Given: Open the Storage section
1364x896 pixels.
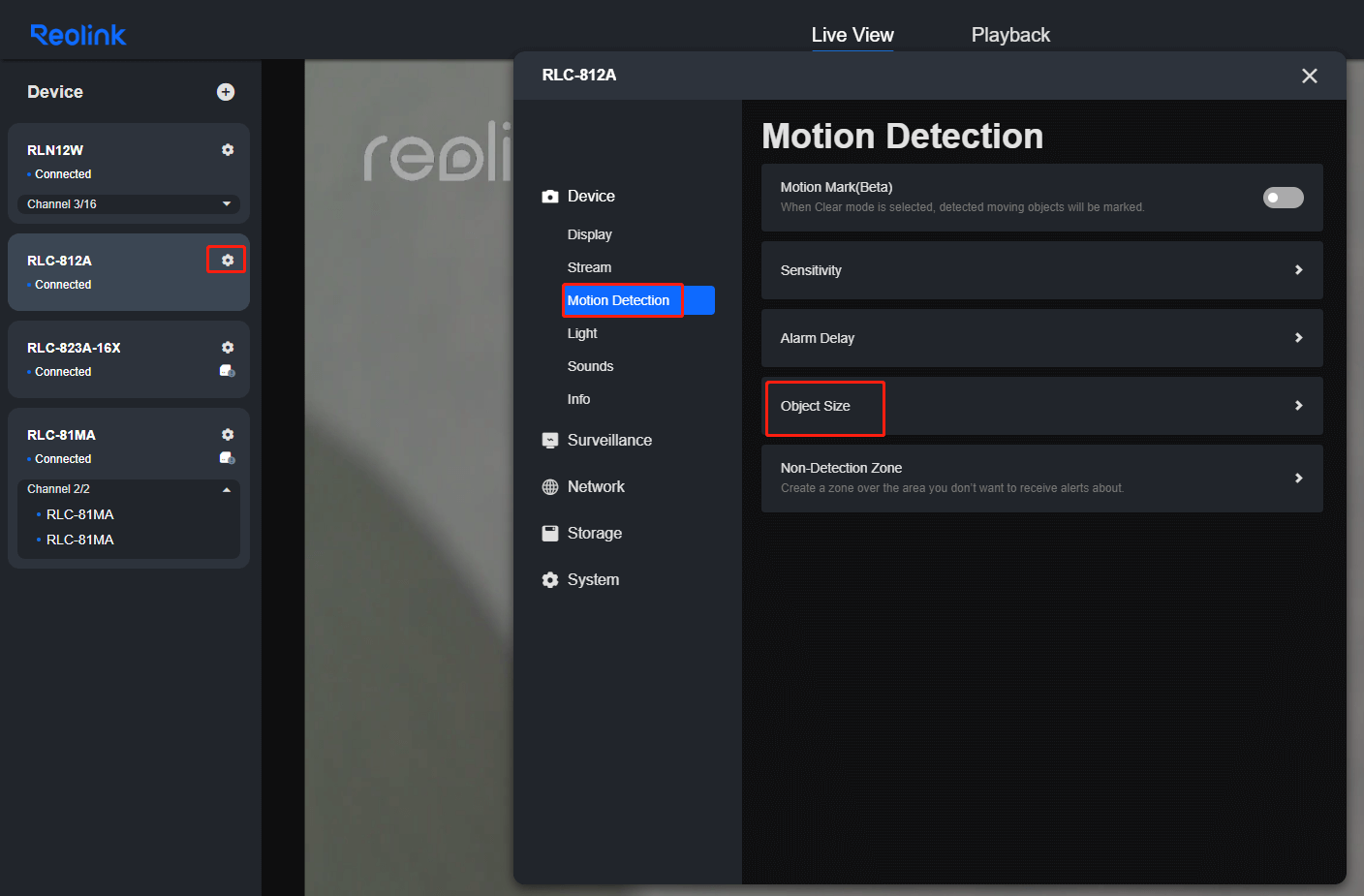Looking at the screenshot, I should [595, 533].
